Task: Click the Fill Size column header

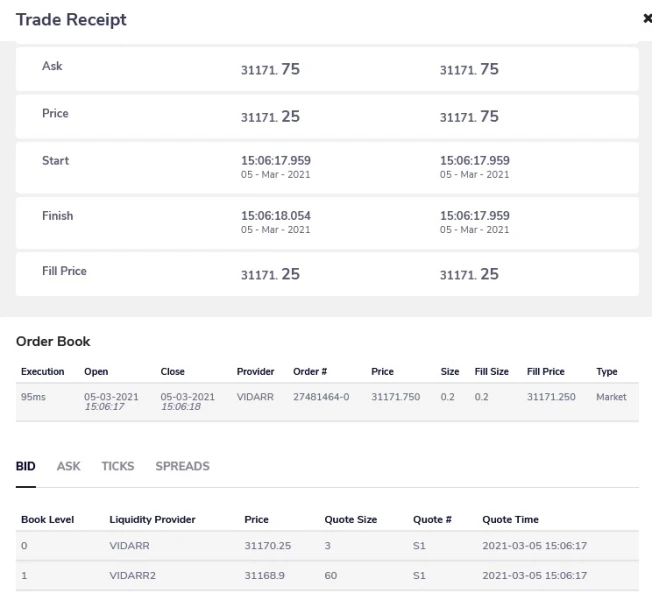Action: (x=491, y=372)
